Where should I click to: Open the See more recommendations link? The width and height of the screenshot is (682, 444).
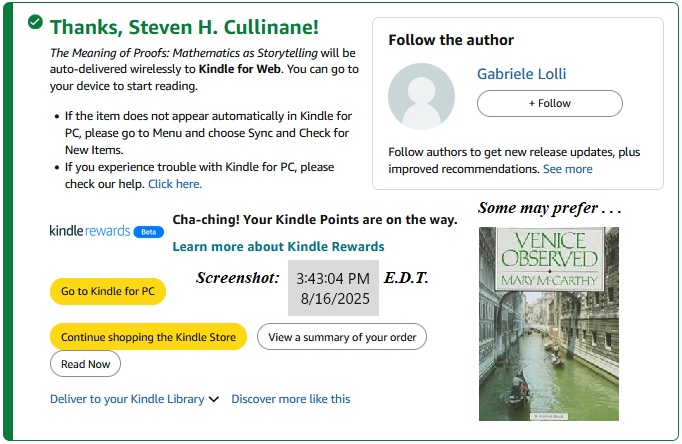567,169
